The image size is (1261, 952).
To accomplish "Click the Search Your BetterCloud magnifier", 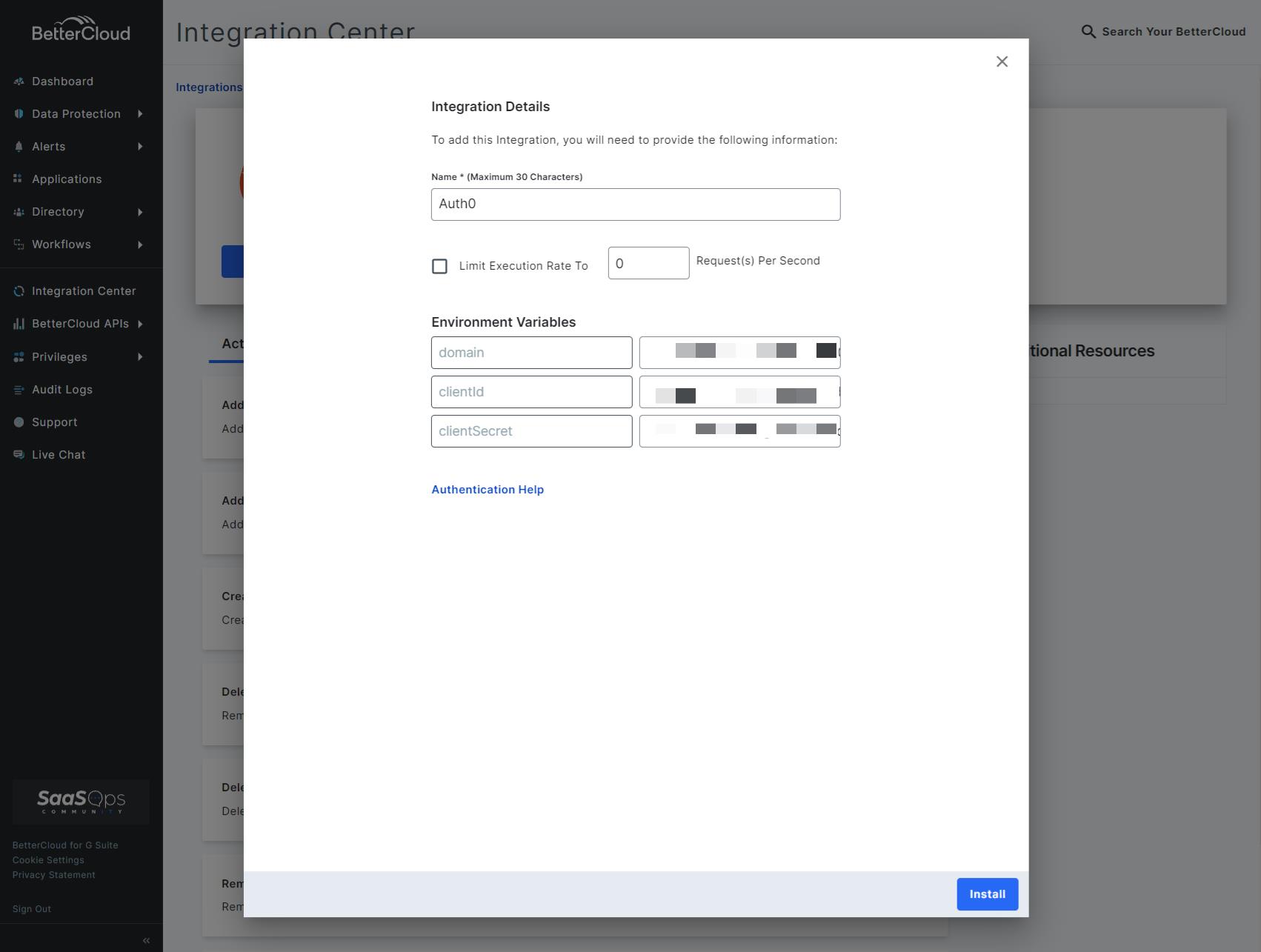I will point(1088,32).
